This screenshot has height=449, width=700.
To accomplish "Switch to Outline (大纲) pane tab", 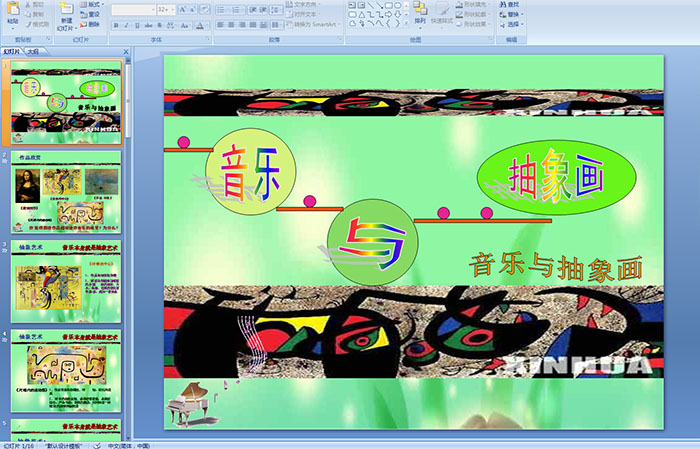I will 33,52.
